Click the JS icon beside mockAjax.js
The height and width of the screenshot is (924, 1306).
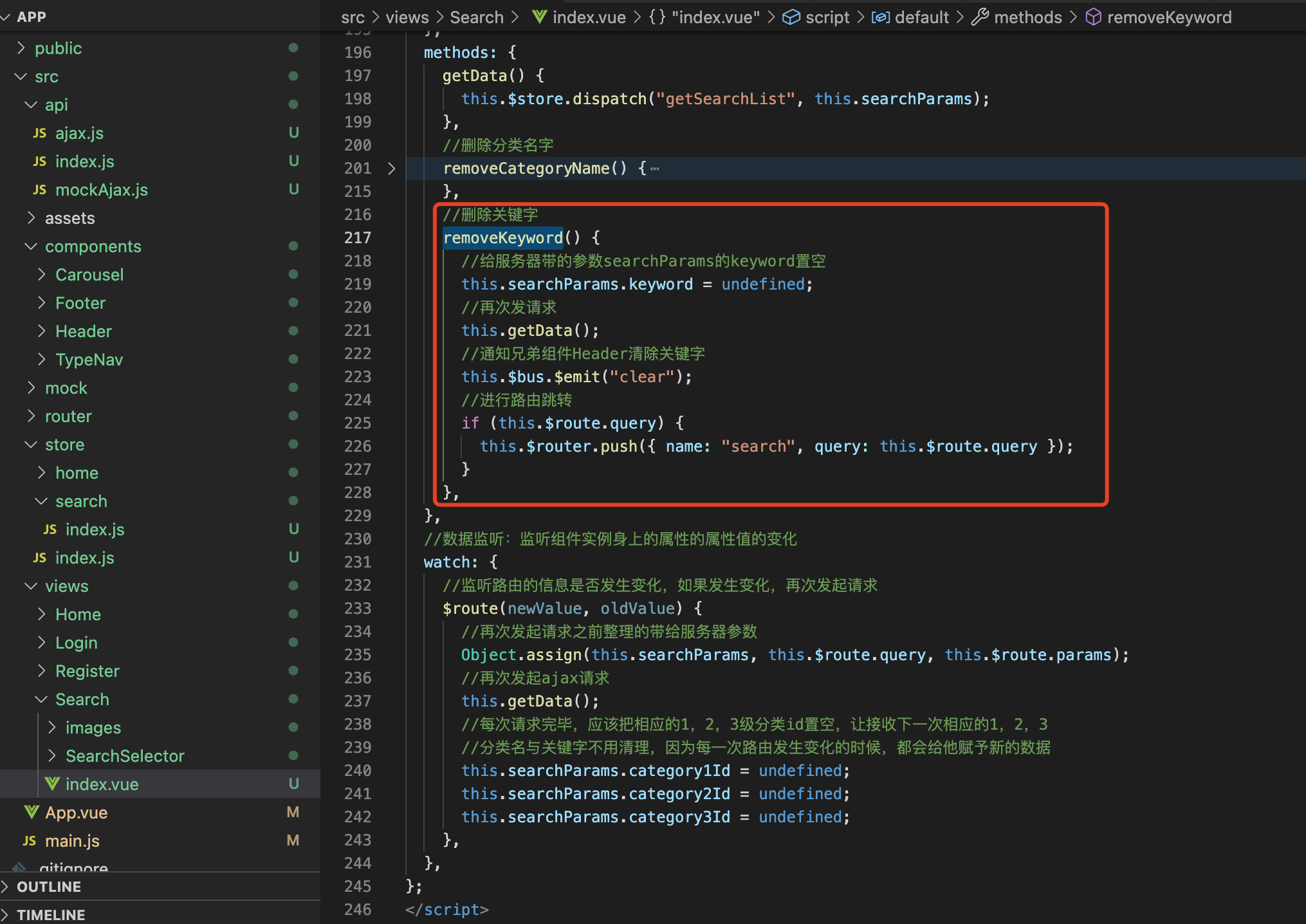[40, 190]
